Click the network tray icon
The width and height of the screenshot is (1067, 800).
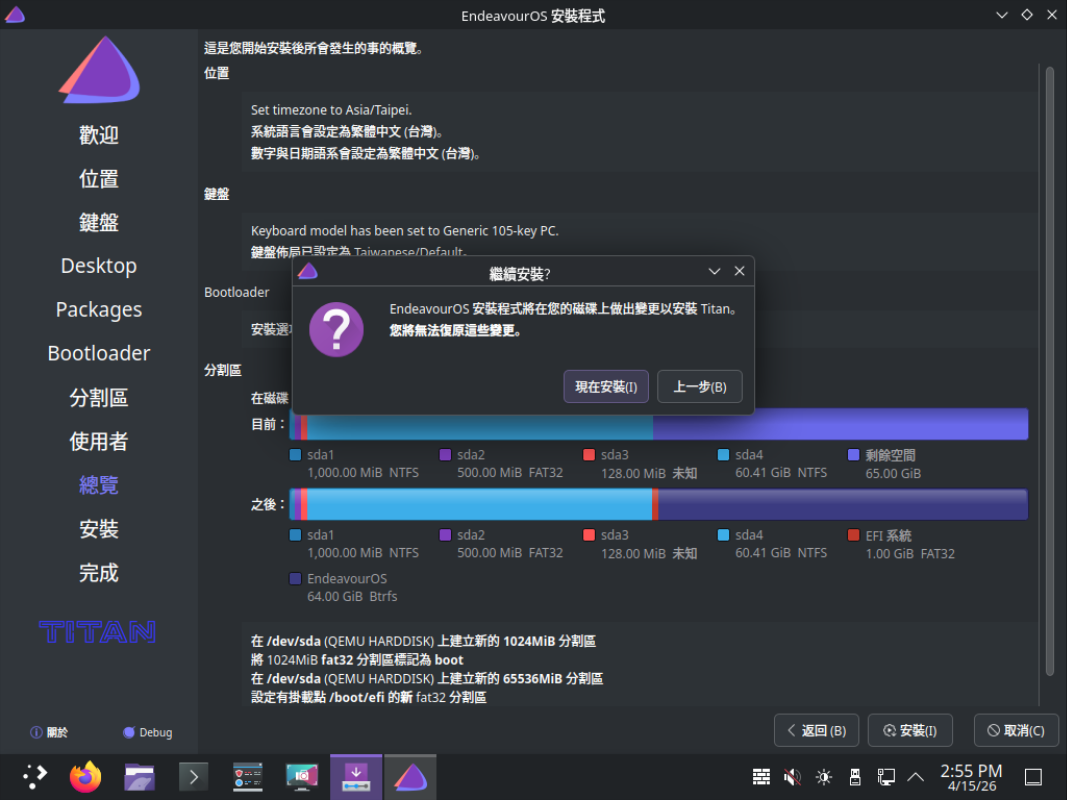[x=885, y=777]
